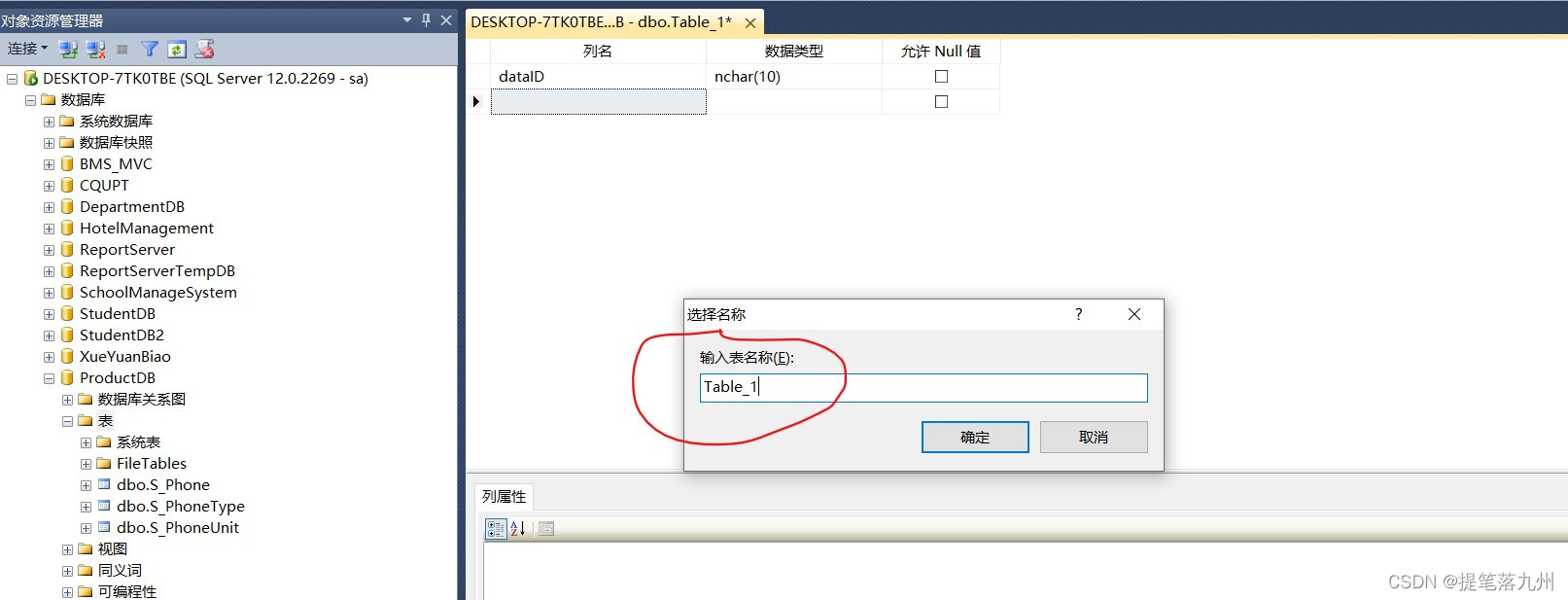
Task: Click the empty column name cell
Action: click(598, 101)
